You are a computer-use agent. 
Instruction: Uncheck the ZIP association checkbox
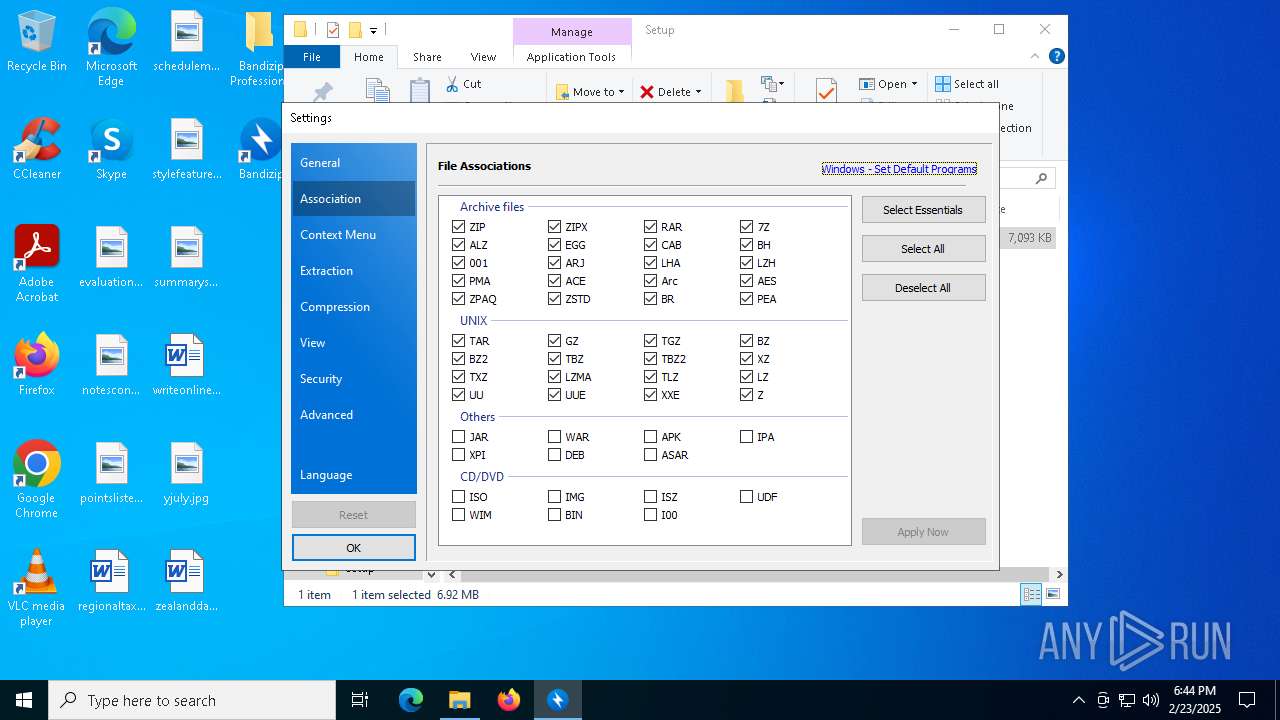tap(459, 227)
